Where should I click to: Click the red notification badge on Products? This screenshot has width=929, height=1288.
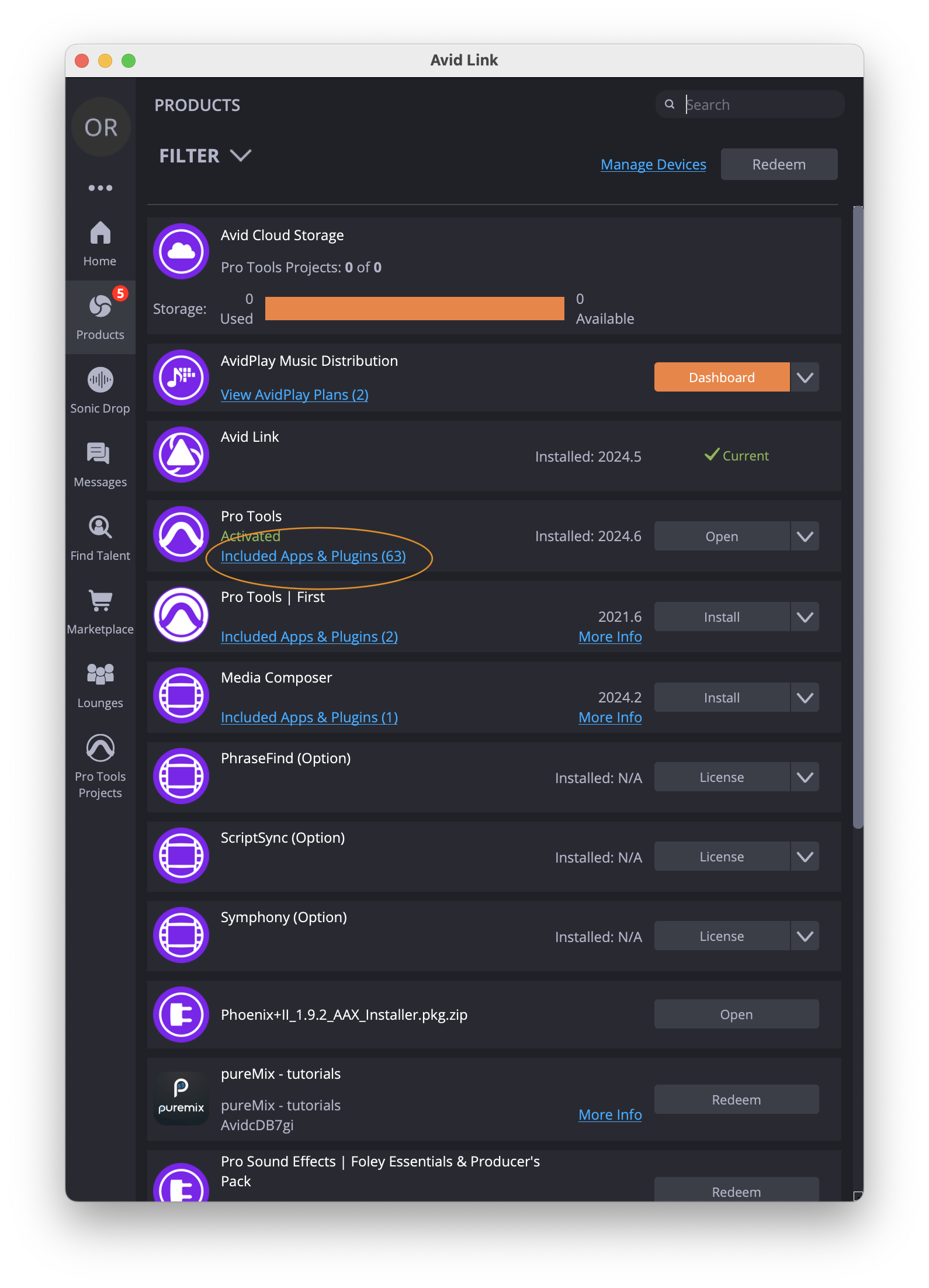click(x=120, y=293)
